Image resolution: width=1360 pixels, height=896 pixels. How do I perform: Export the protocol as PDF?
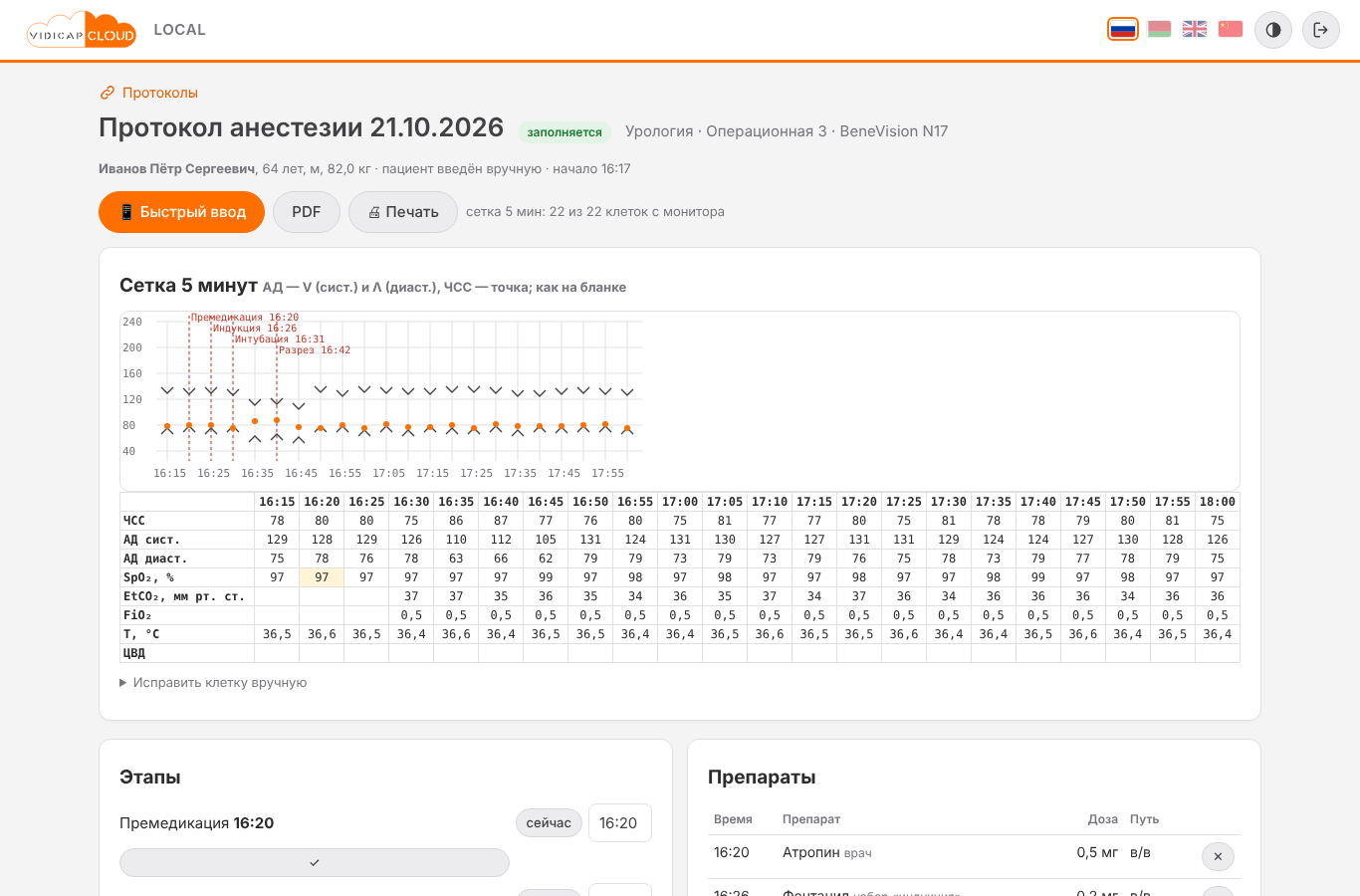tap(307, 212)
